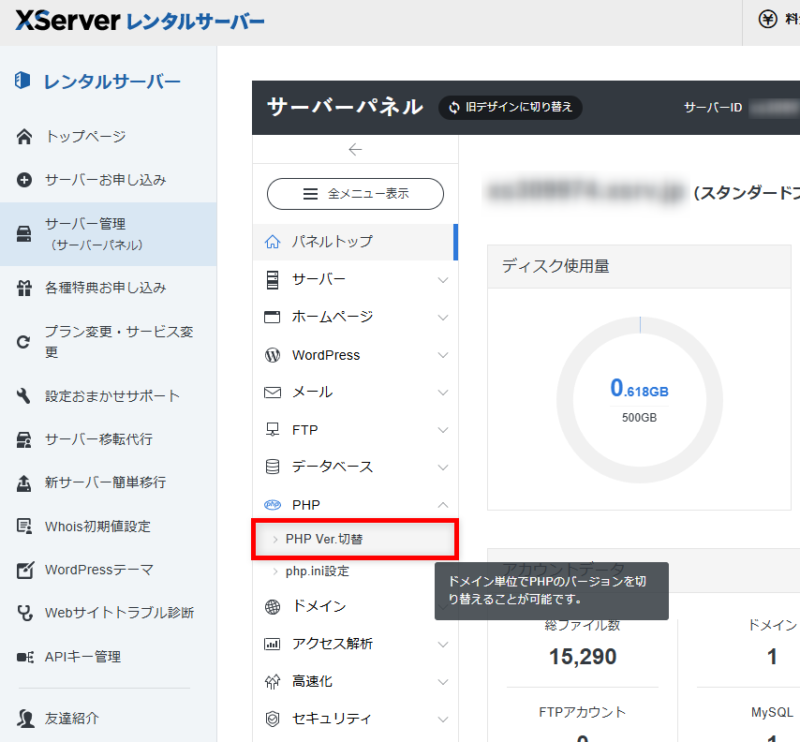
Task: Click the globe icon next to ドメイン
Action: 272,607
